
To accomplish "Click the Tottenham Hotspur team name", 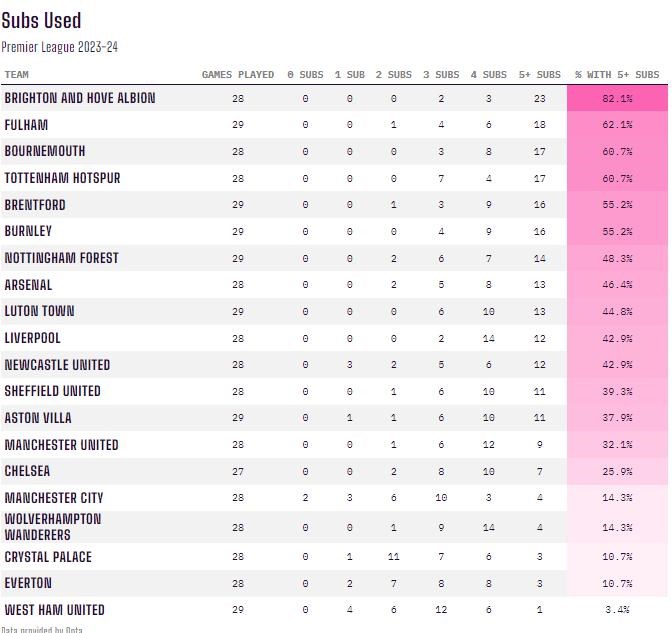I will point(62,178).
